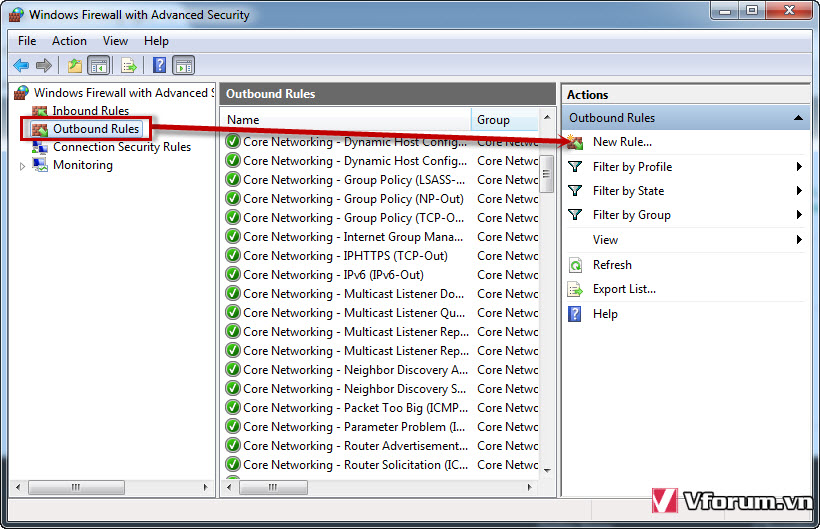
Task: Click the root Windows Firewall tree icon
Action: point(21,93)
